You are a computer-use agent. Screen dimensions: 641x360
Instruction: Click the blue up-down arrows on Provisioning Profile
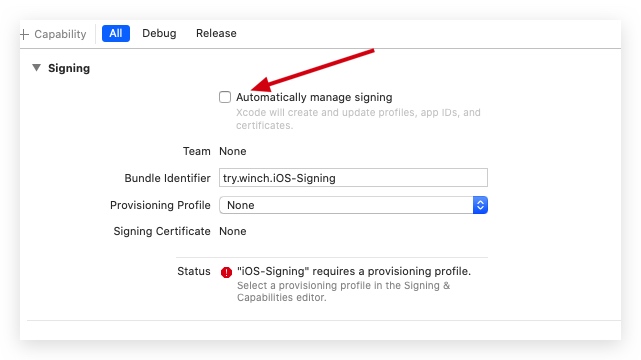click(480, 205)
